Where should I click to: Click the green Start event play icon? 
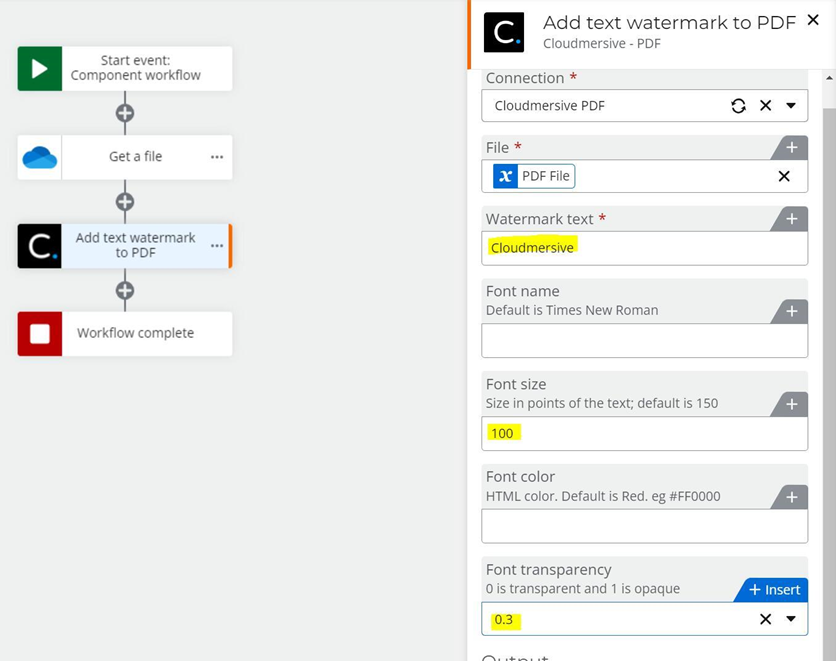39,68
